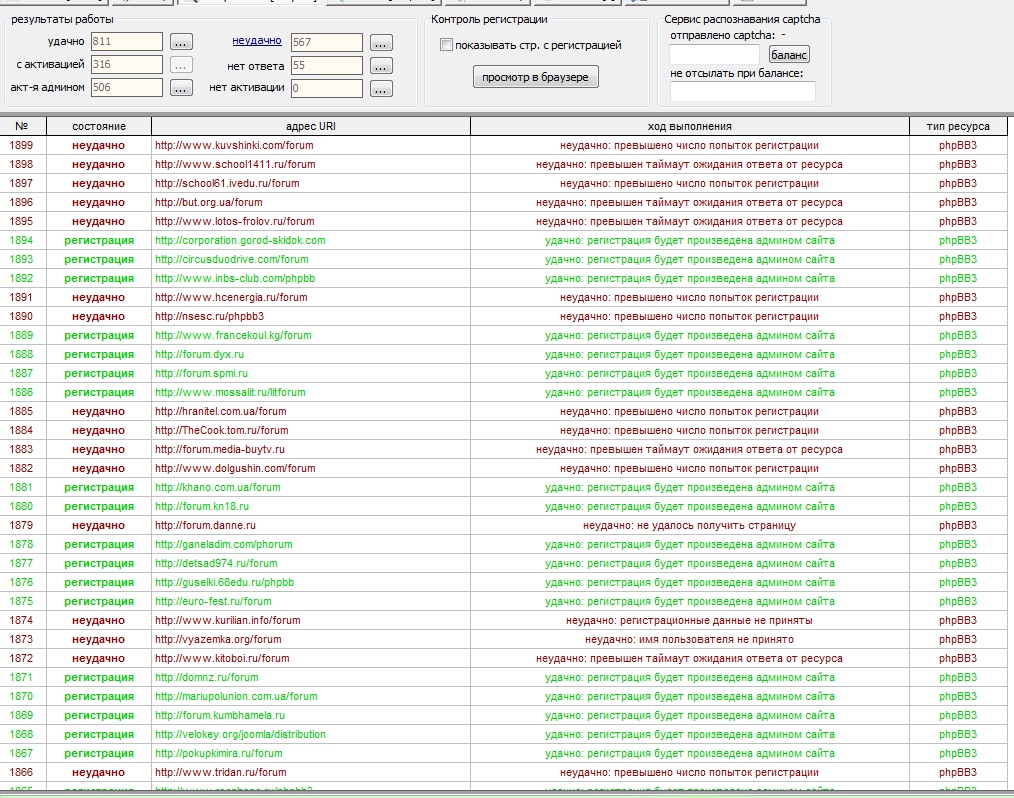Select row with http://www.kitoboi.ru/forum
This screenshot has width=1014, height=798.
coord(504,658)
